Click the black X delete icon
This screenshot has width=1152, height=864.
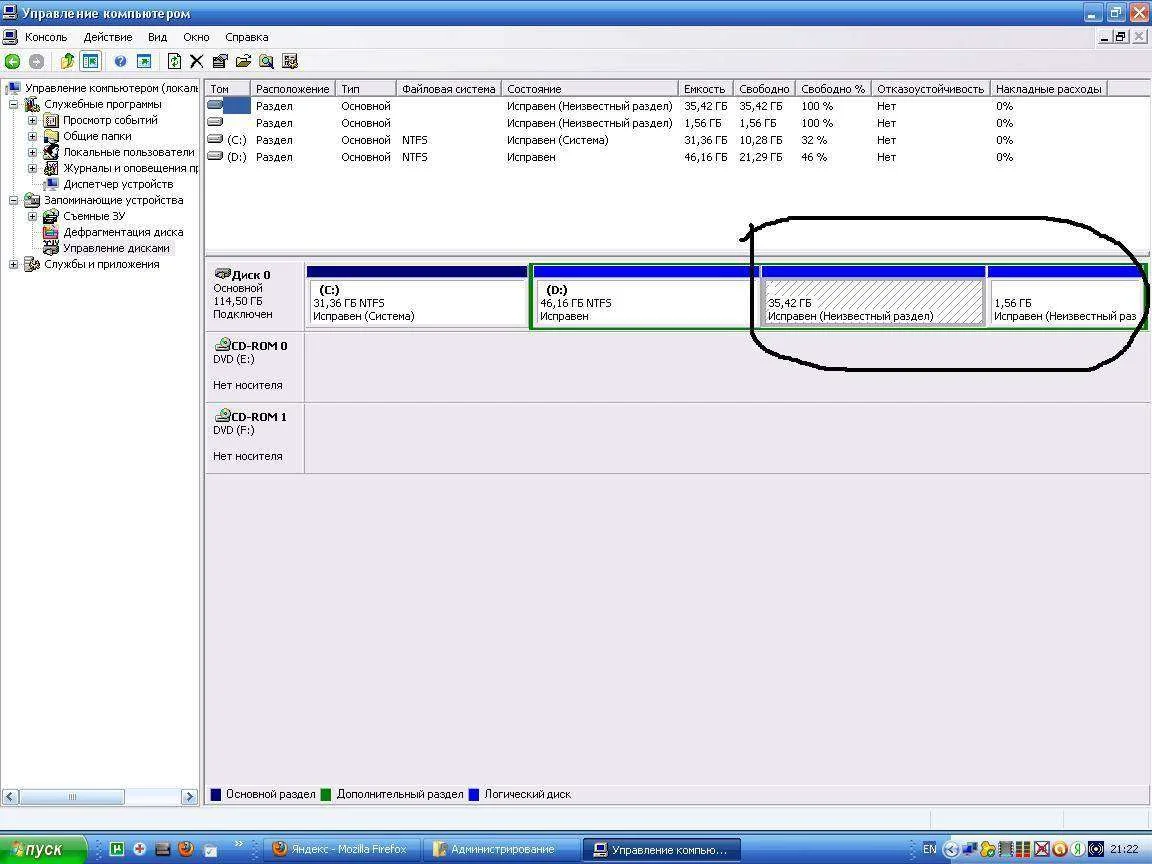point(196,62)
